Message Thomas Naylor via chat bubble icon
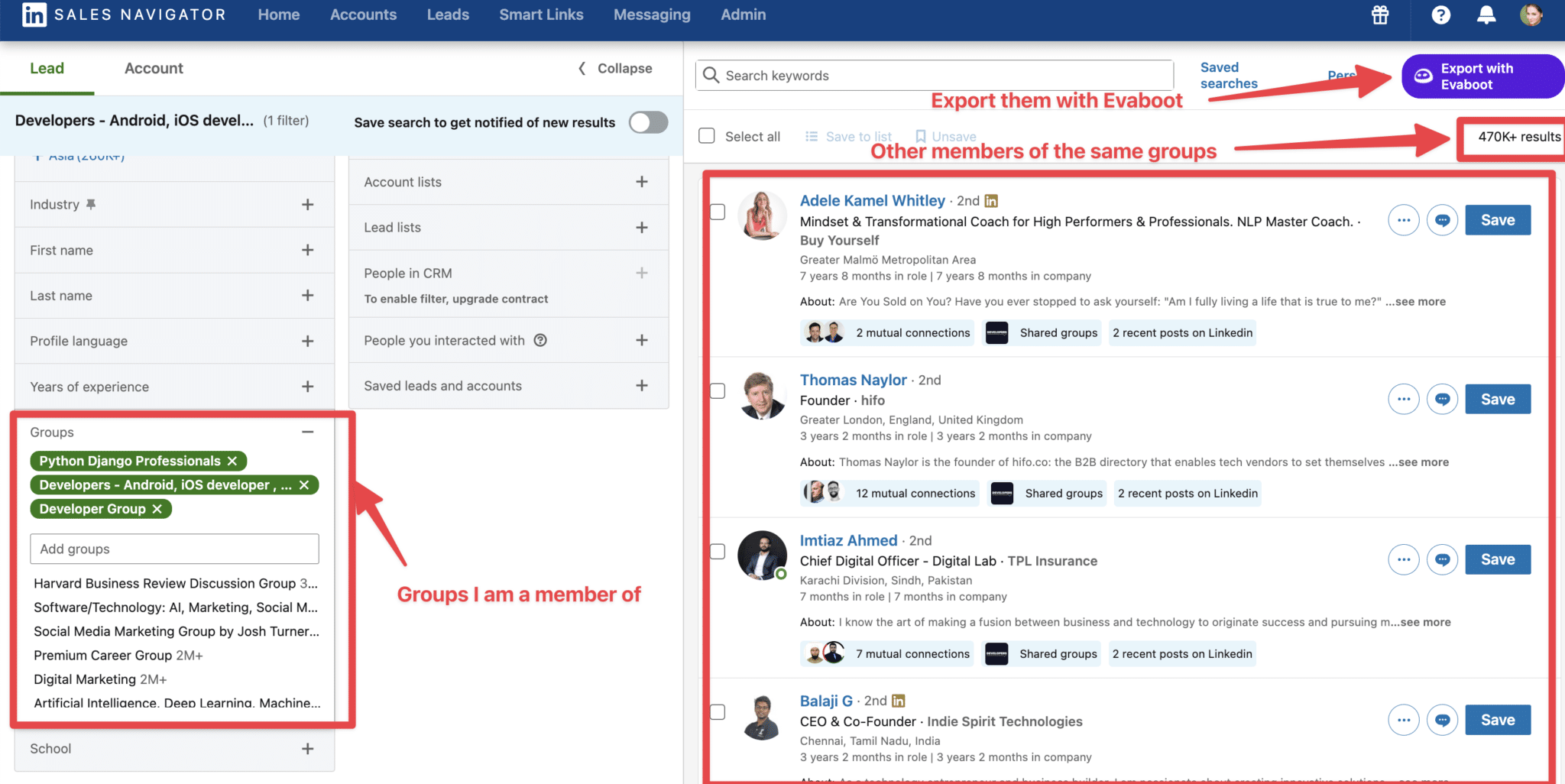The height and width of the screenshot is (784, 1565). (1442, 398)
